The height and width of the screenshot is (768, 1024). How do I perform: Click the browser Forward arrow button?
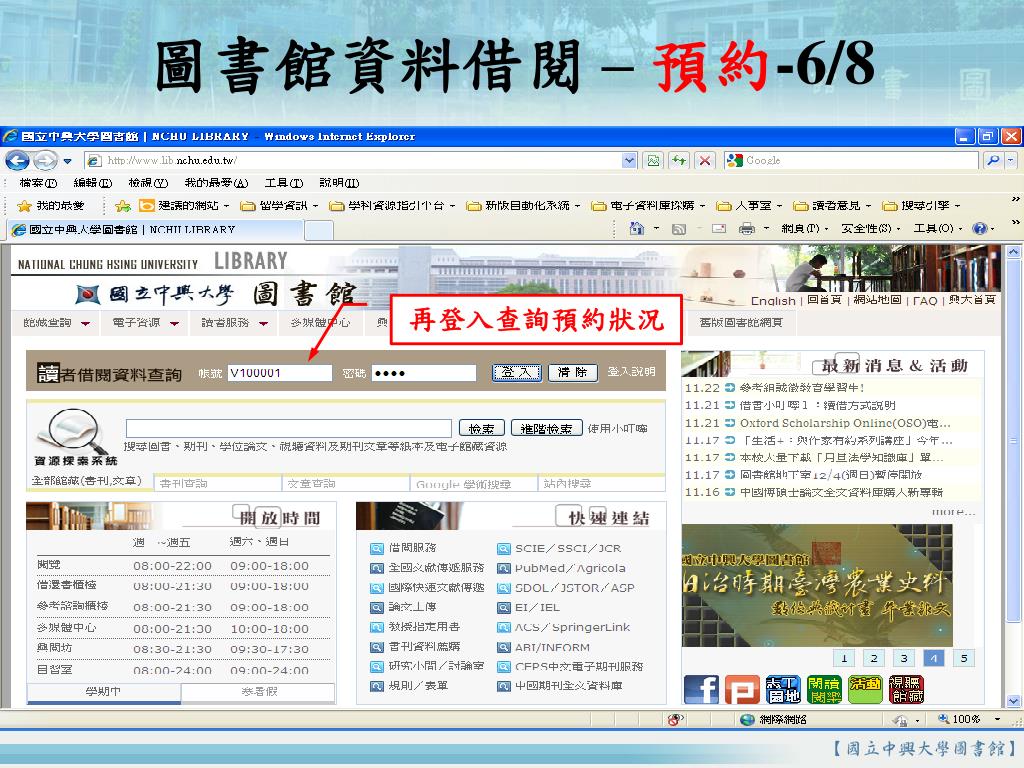click(x=44, y=160)
